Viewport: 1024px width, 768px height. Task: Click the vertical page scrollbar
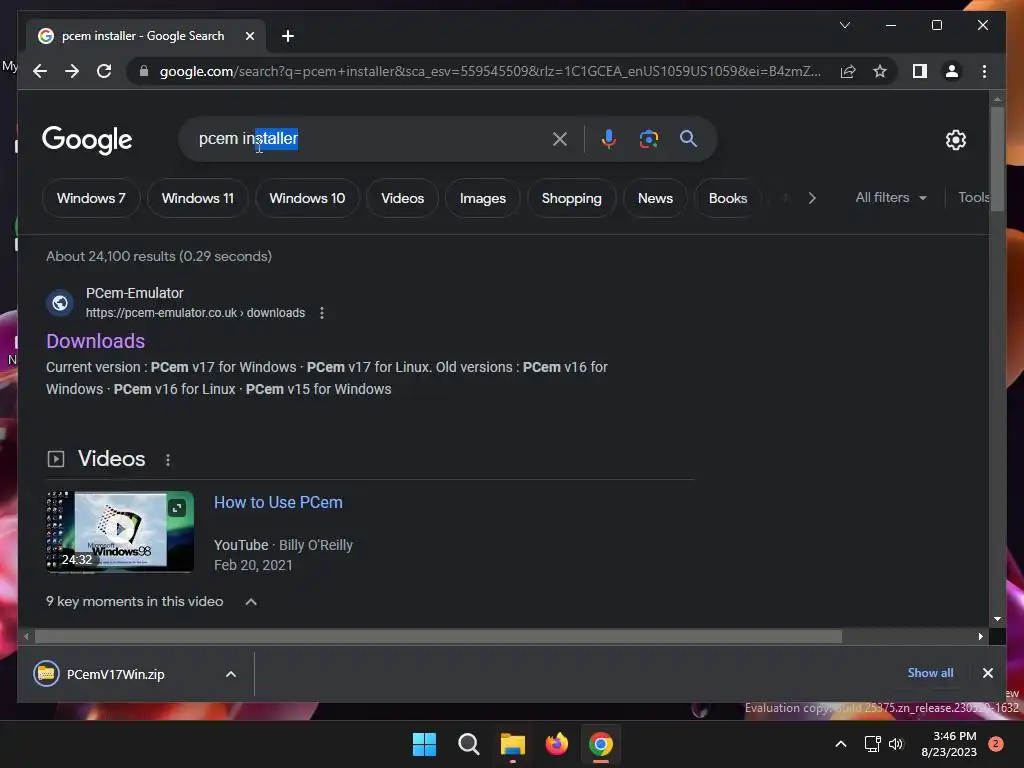pyautogui.click(x=997, y=158)
